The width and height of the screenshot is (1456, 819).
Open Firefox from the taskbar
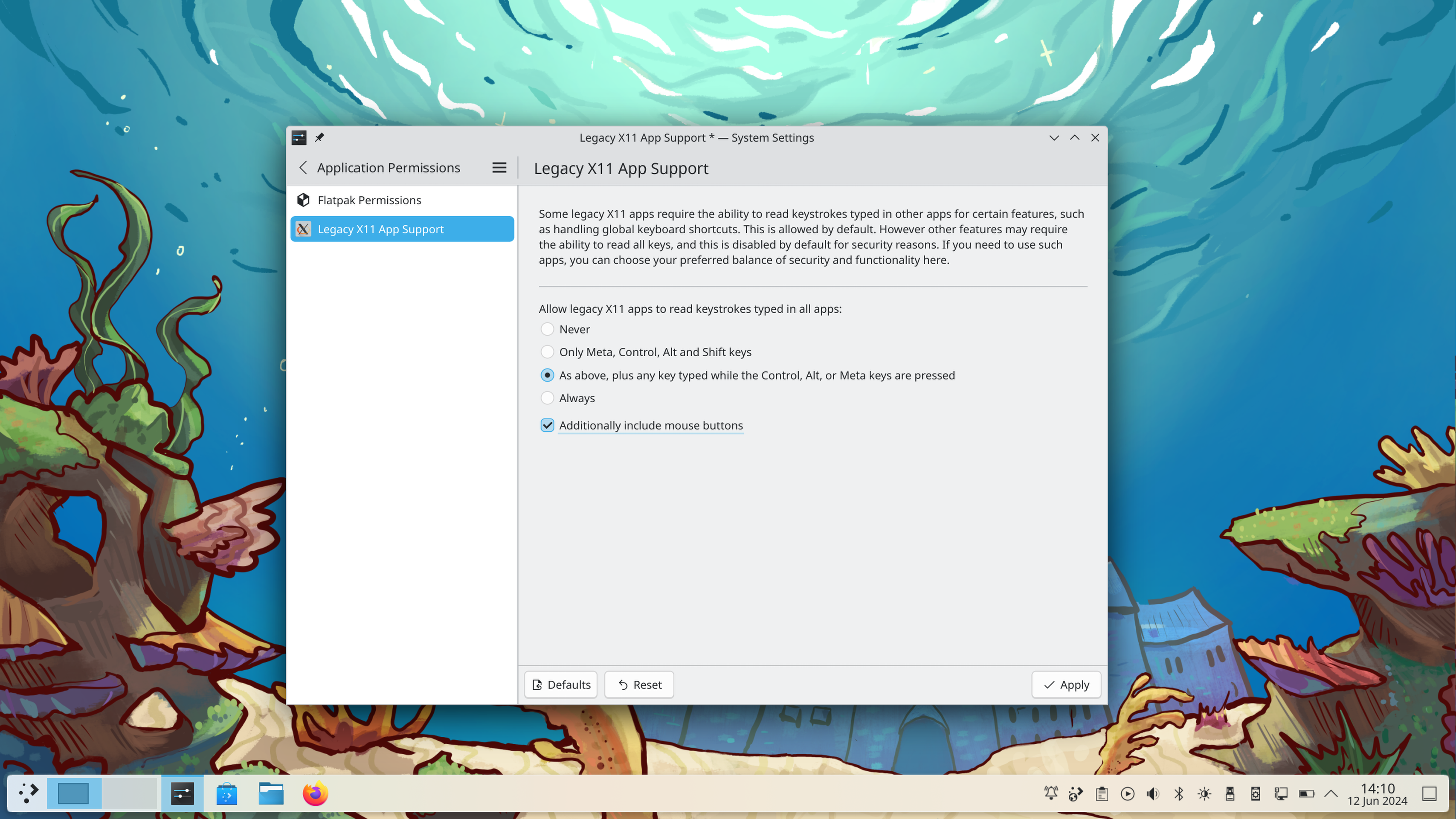click(315, 793)
